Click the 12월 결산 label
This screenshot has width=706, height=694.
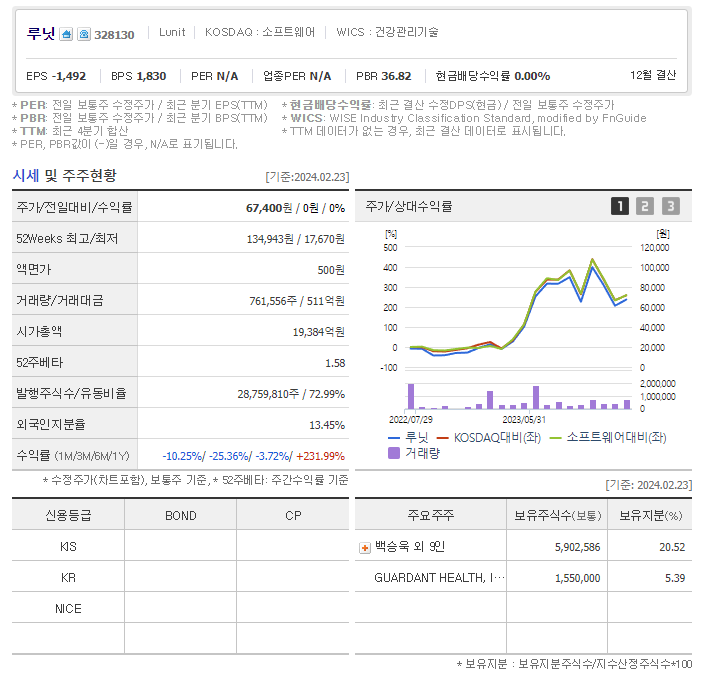tap(653, 75)
